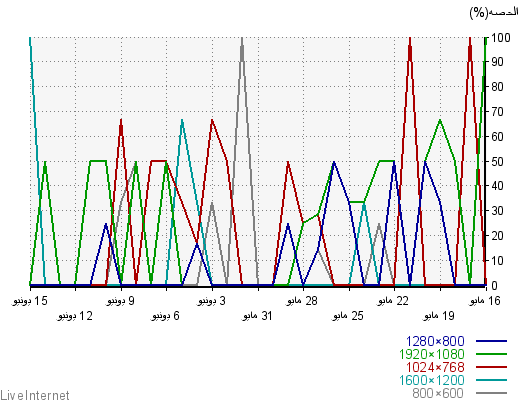Screen dimensions: 520x405
Task: Click the 30 value on y-axis
Action: pos(497,211)
